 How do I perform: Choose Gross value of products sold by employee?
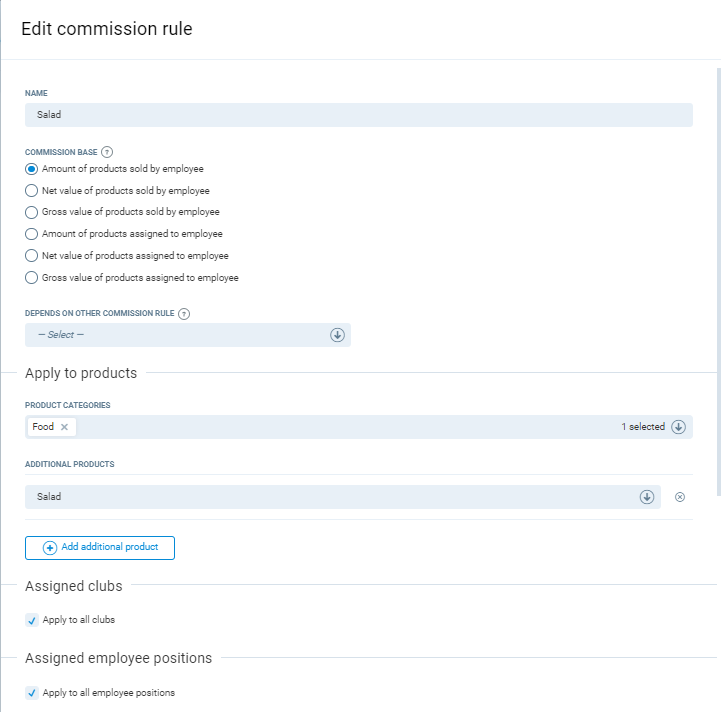point(32,212)
